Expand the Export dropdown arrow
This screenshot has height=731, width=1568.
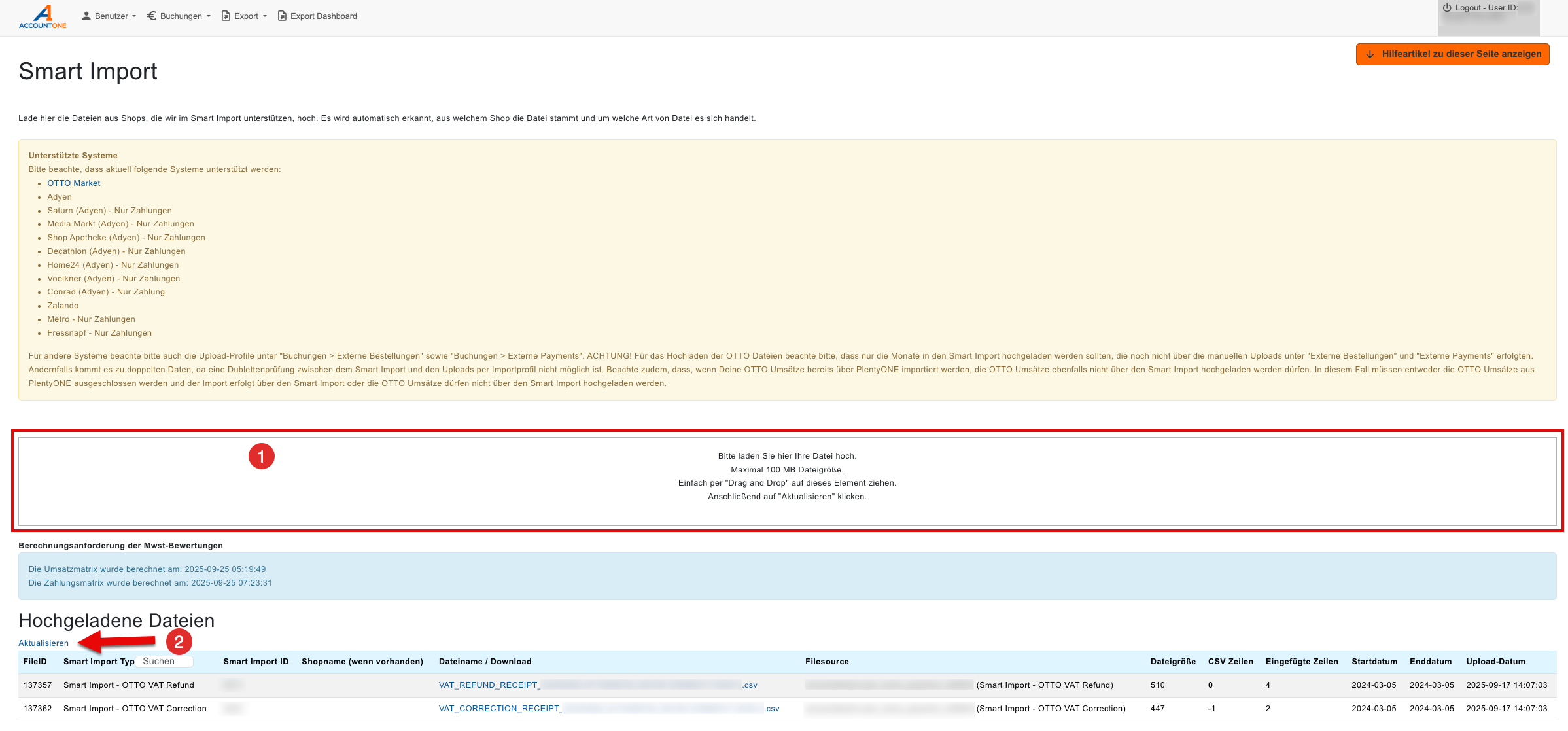pos(265,16)
